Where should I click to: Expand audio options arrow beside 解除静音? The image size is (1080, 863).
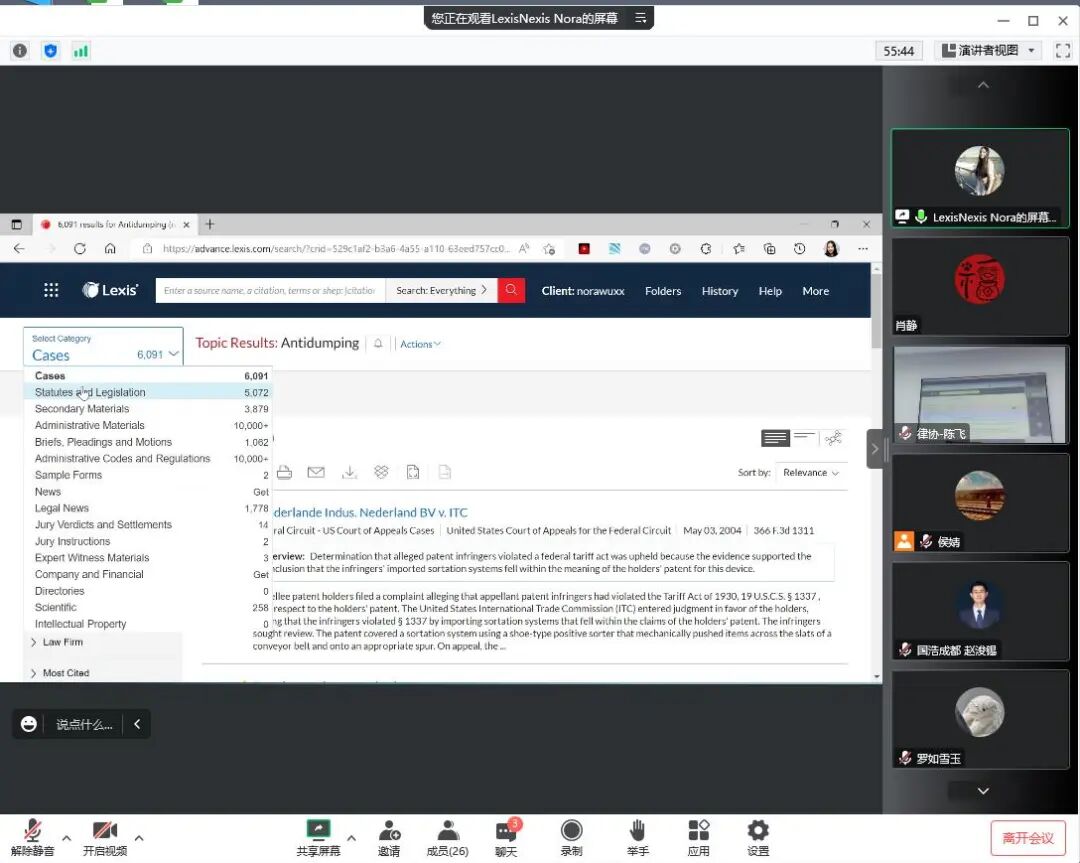click(67, 838)
